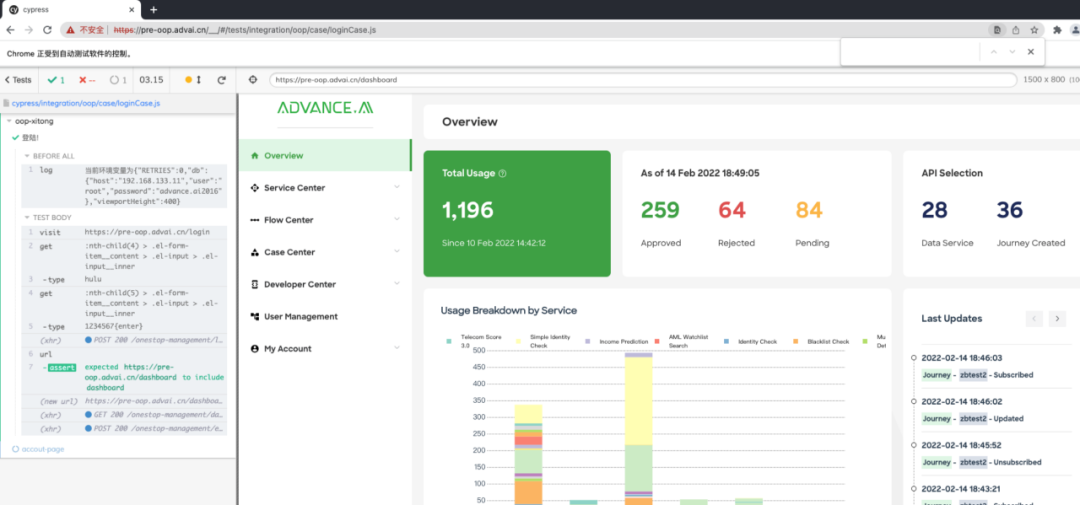Viewport: 1080px width, 505px height.
Task: Close the Chrome find bar
Action: coord(1030,52)
